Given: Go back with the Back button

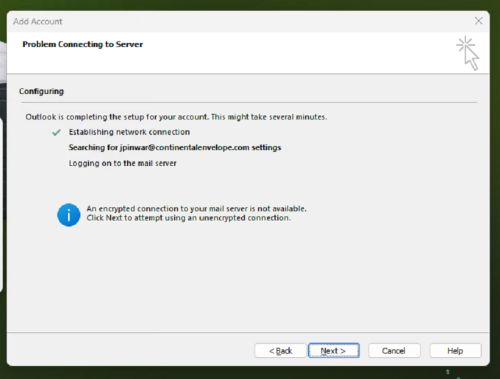Looking at the screenshot, I should tap(280, 351).
